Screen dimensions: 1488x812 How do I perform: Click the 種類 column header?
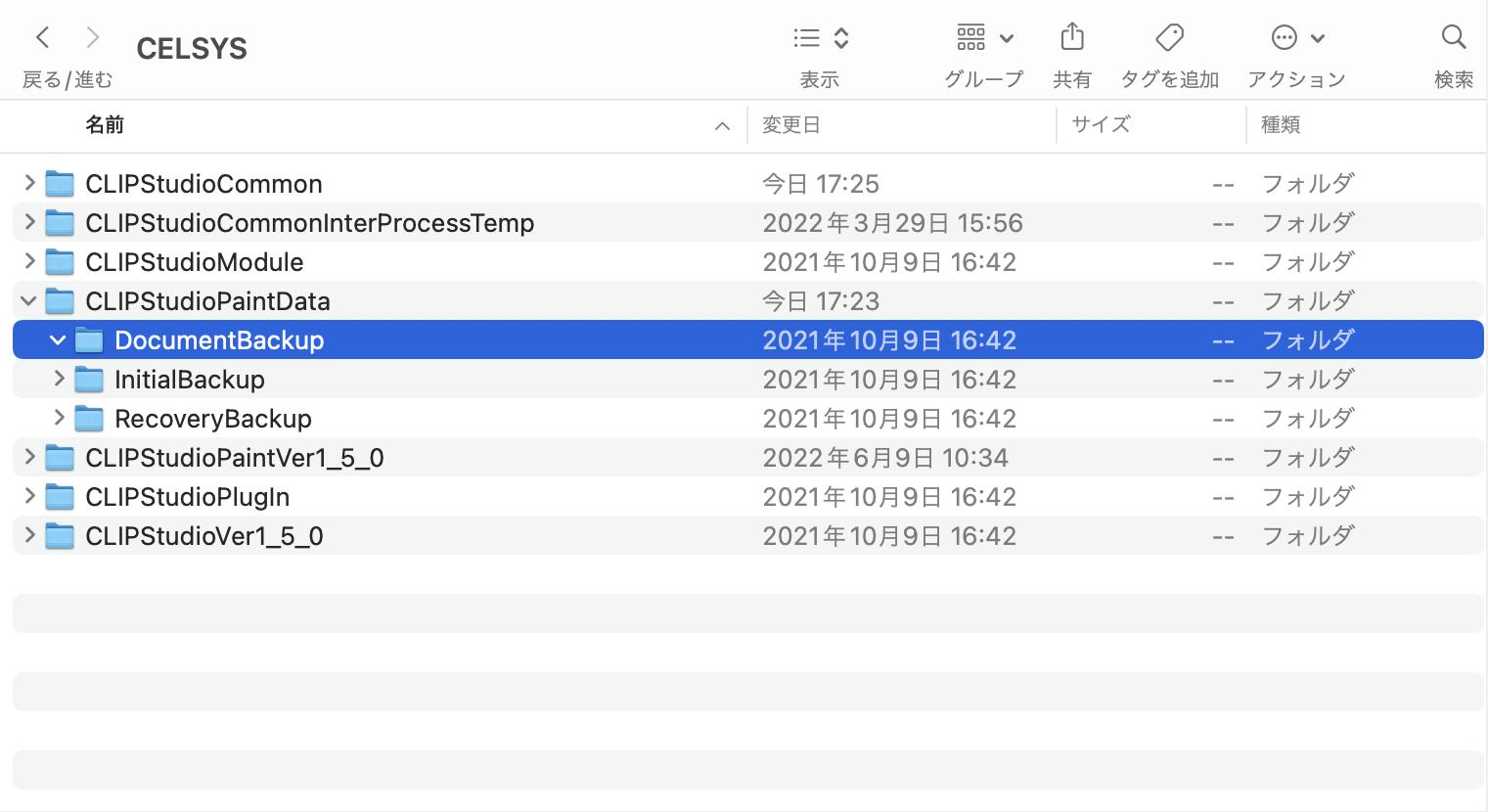point(1280,125)
